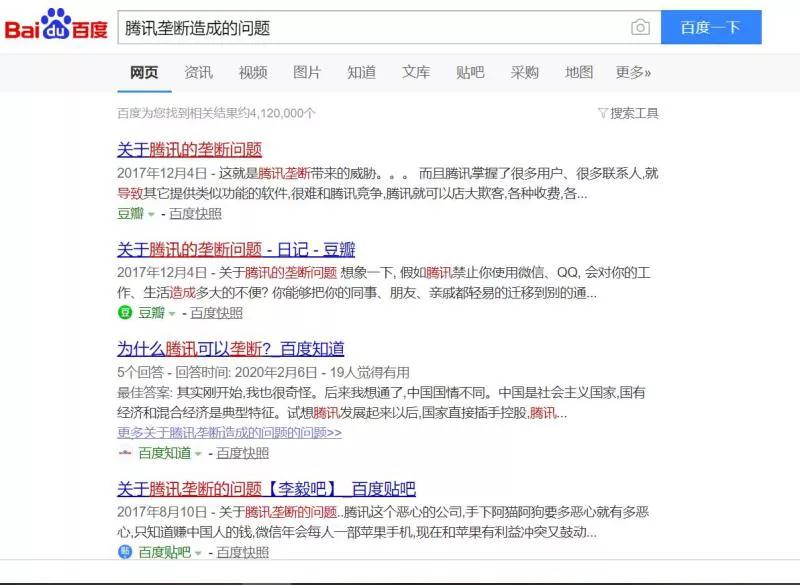
Task: Click the green 豆瓣 favicon on second result
Action: point(123,312)
